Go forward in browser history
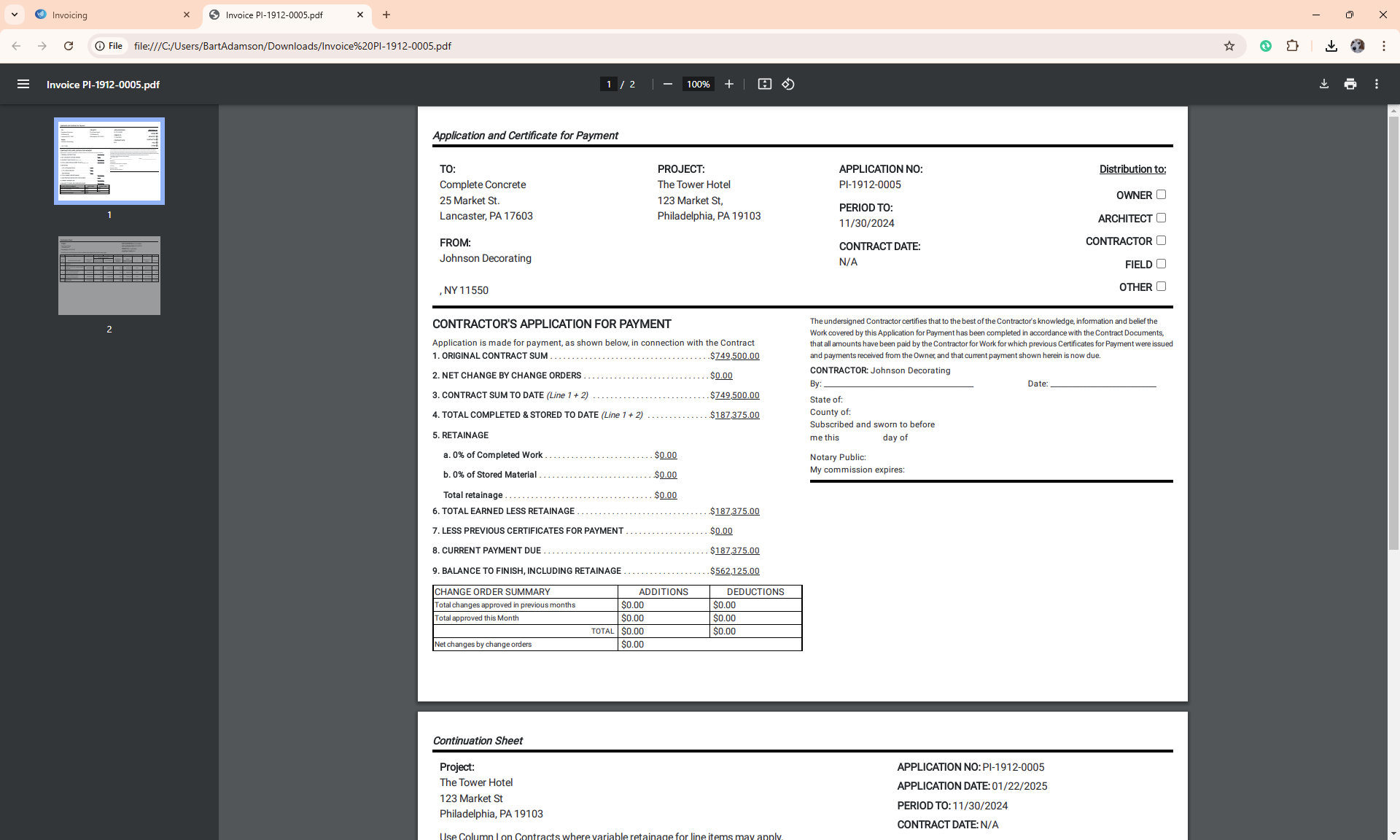The image size is (1400, 840). click(x=42, y=46)
